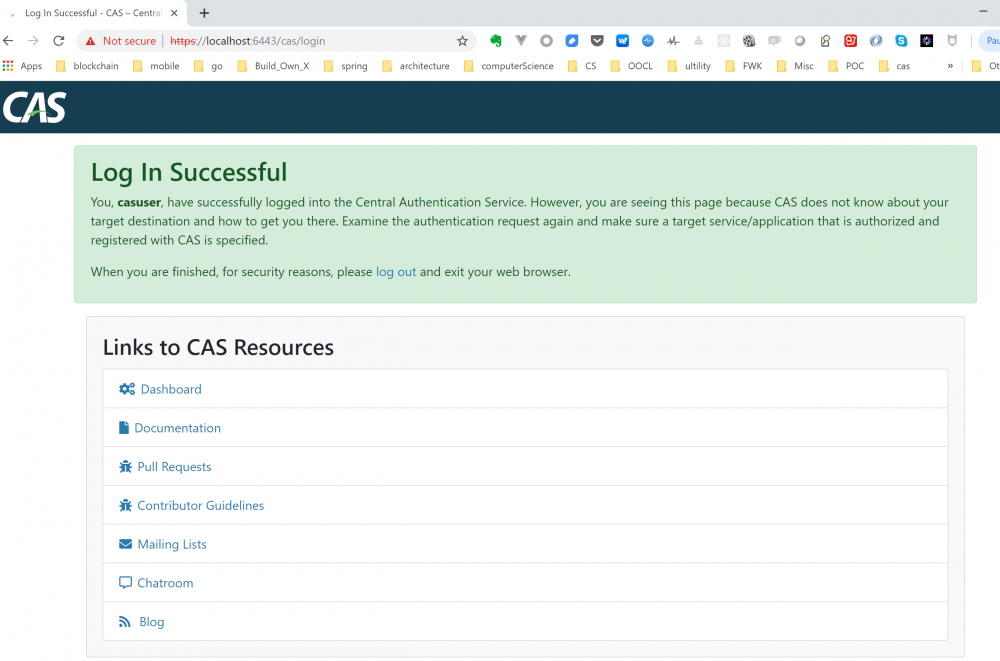Screen dimensions: 1000x661
Task: Click the Links to CAS Resources heading
Action: [x=218, y=347]
